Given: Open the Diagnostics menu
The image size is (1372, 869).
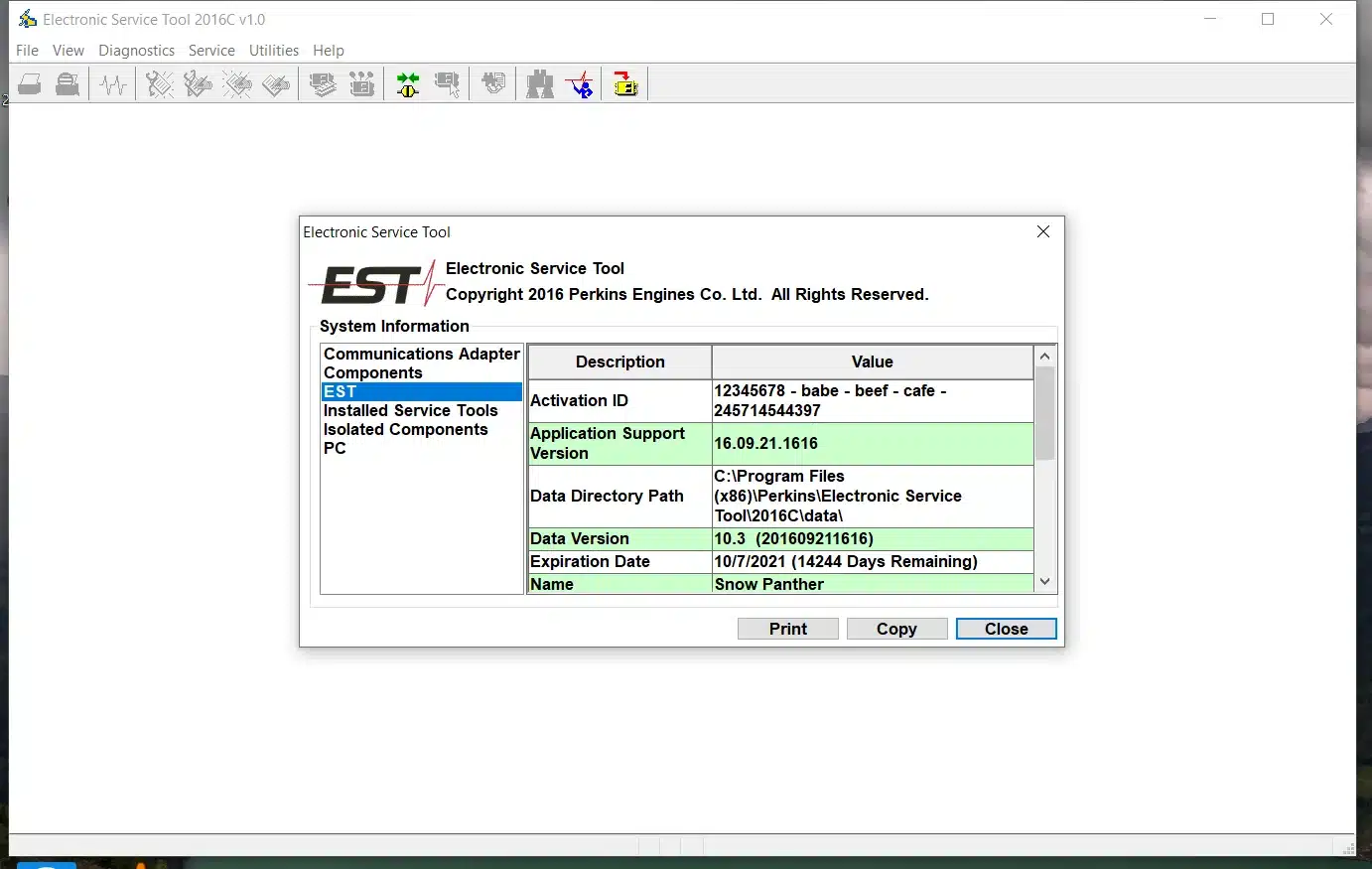Looking at the screenshot, I should tap(136, 51).
